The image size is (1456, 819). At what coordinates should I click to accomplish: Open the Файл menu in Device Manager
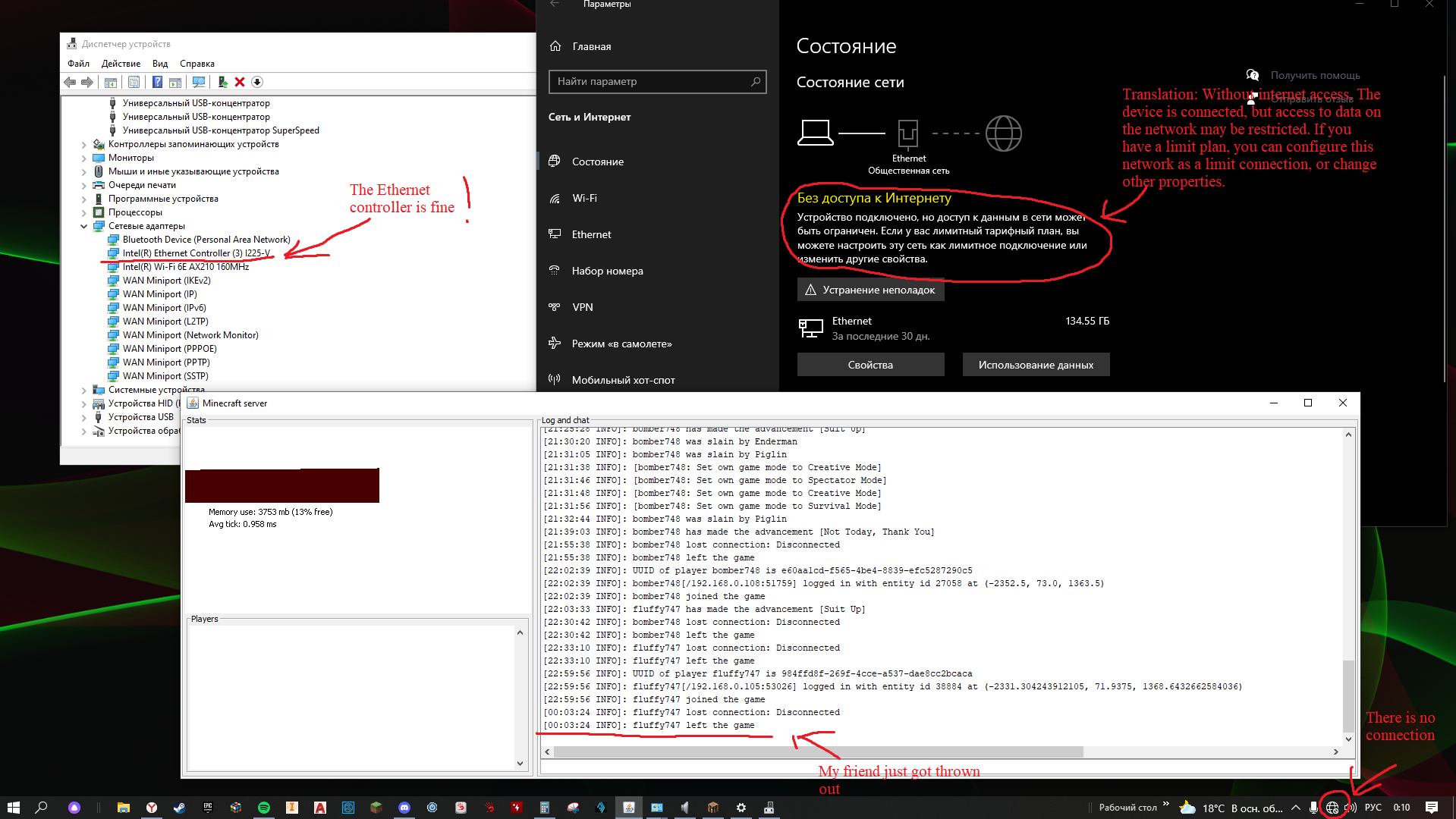tap(78, 64)
